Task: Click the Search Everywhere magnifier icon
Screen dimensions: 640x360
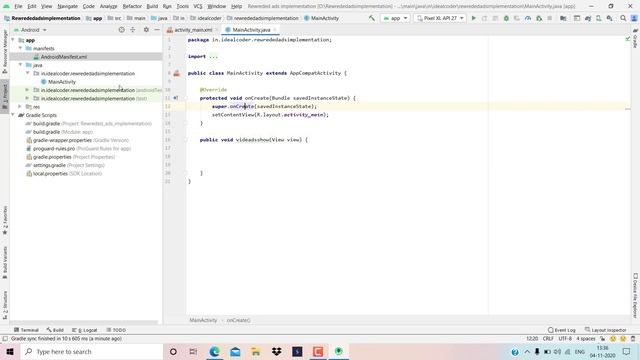Action: point(623,18)
